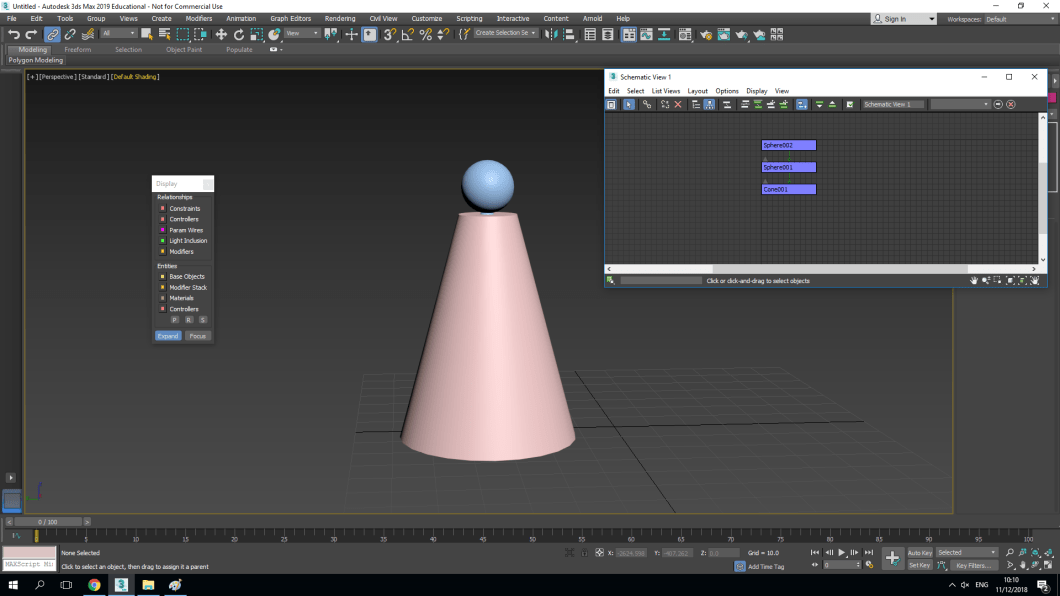Viewport: 1060px width, 596px height.
Task: Activate the Connect tool in Schematic View
Action: pos(647,104)
